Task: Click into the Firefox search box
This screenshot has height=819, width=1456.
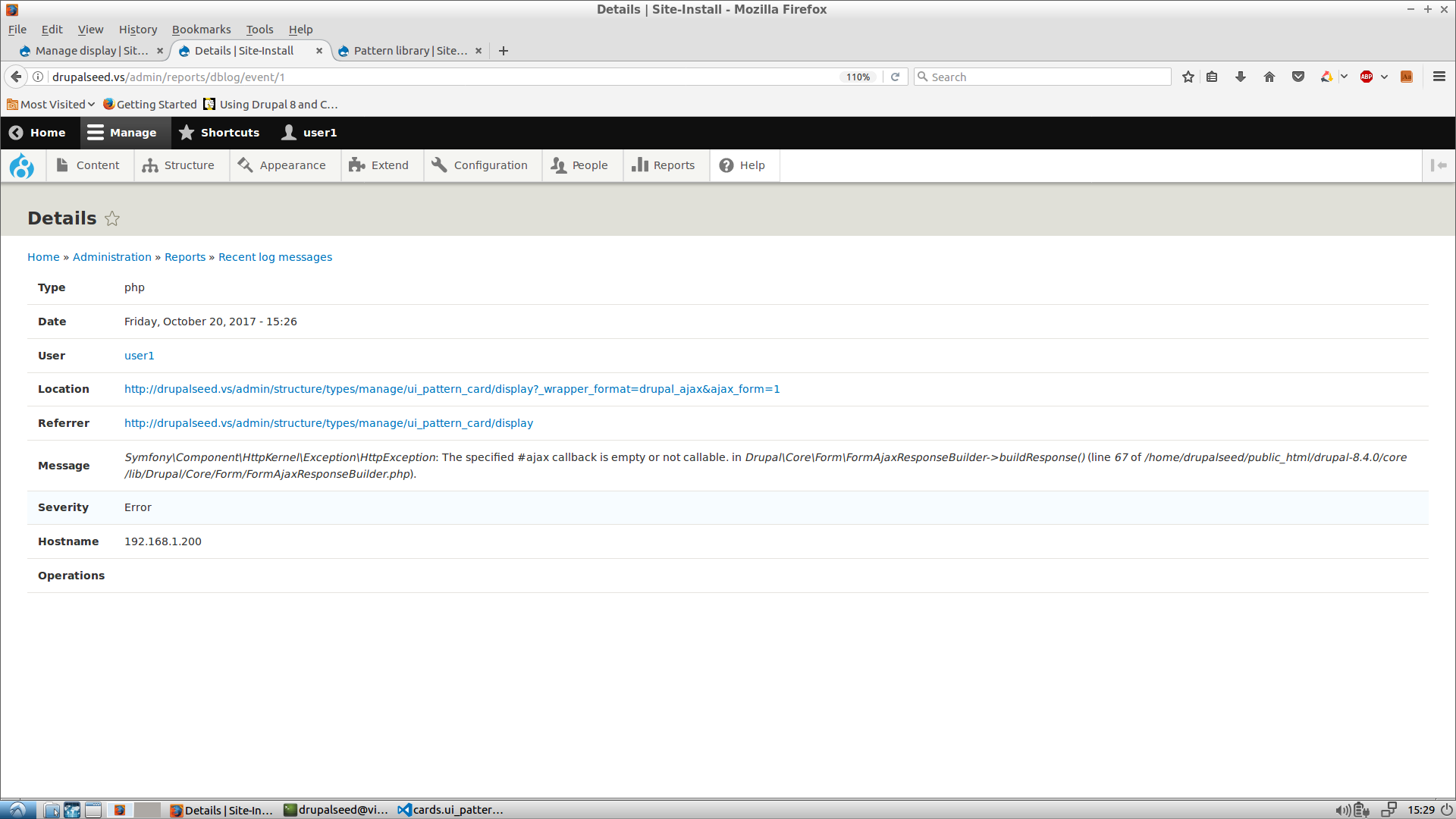Action: click(x=1046, y=77)
